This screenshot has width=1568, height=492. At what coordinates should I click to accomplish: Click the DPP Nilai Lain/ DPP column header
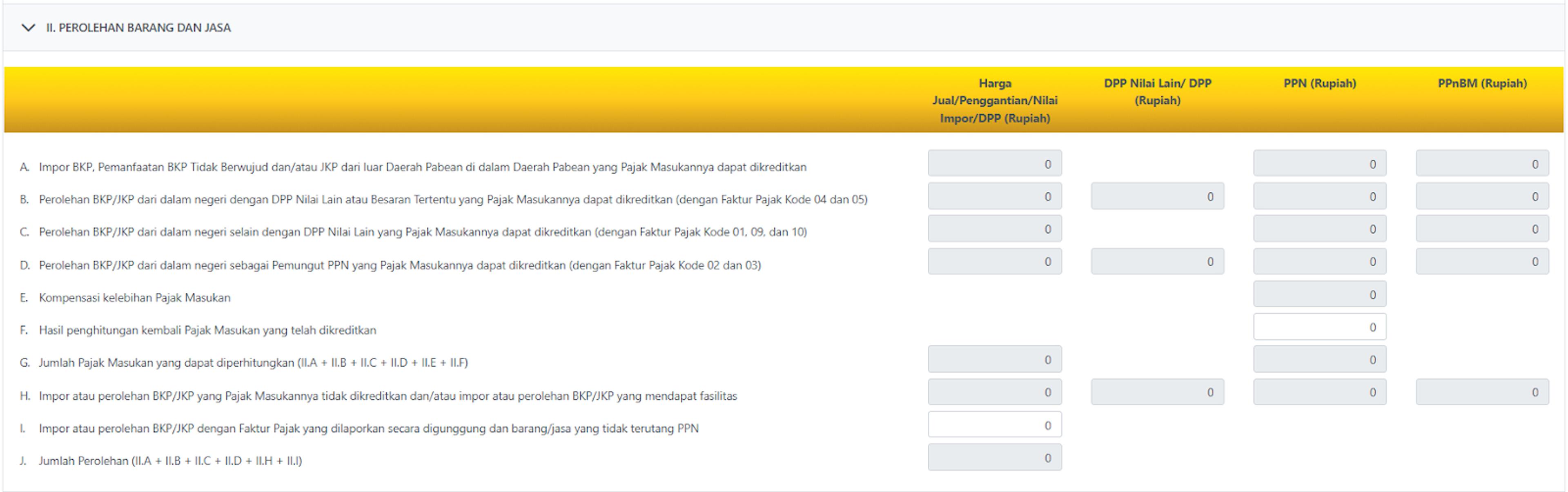coord(1157,92)
